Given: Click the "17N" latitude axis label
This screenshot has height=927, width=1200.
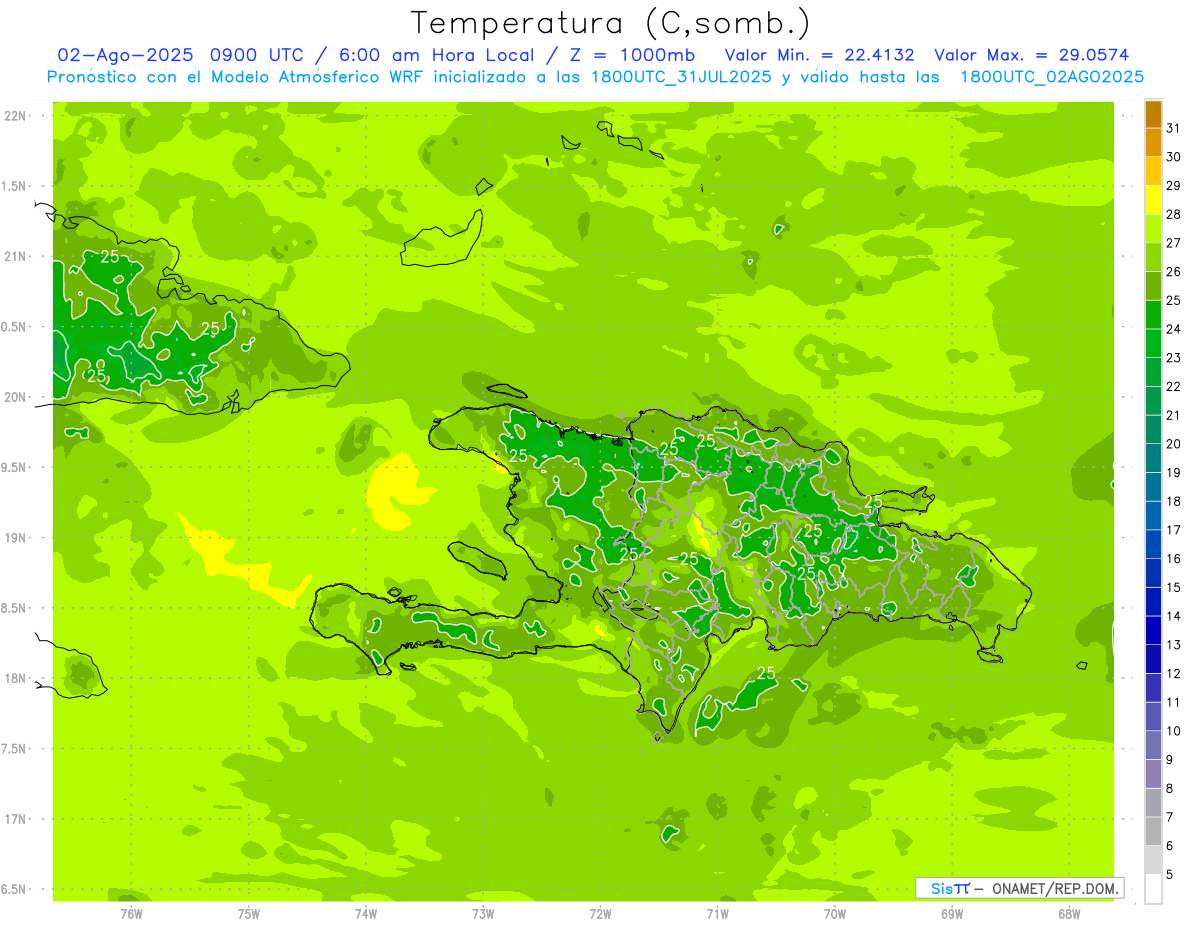Looking at the screenshot, I should click(x=14, y=819).
